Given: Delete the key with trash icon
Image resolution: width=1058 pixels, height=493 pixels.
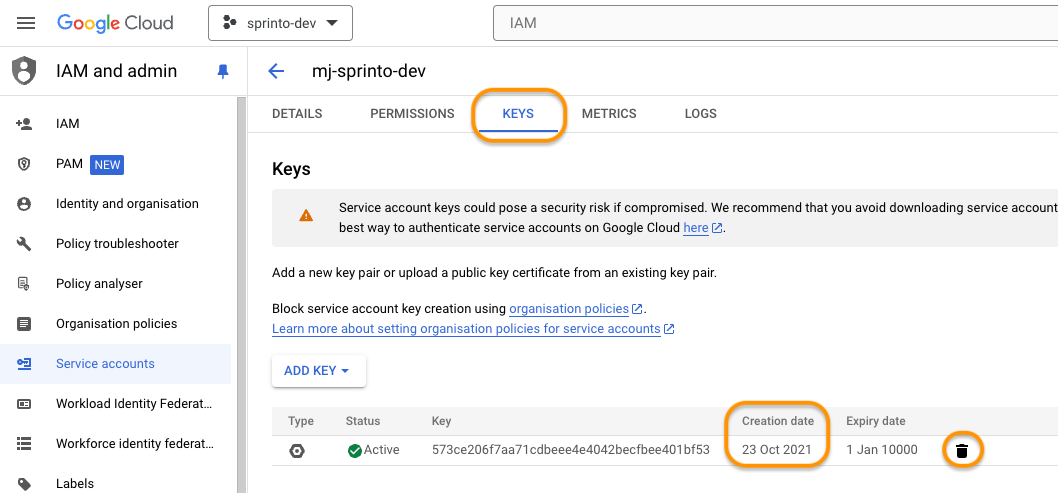Looking at the screenshot, I should tap(962, 451).
